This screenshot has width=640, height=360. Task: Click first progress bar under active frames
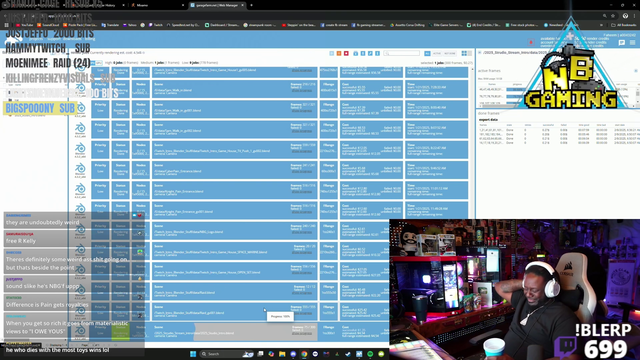[x=517, y=89]
